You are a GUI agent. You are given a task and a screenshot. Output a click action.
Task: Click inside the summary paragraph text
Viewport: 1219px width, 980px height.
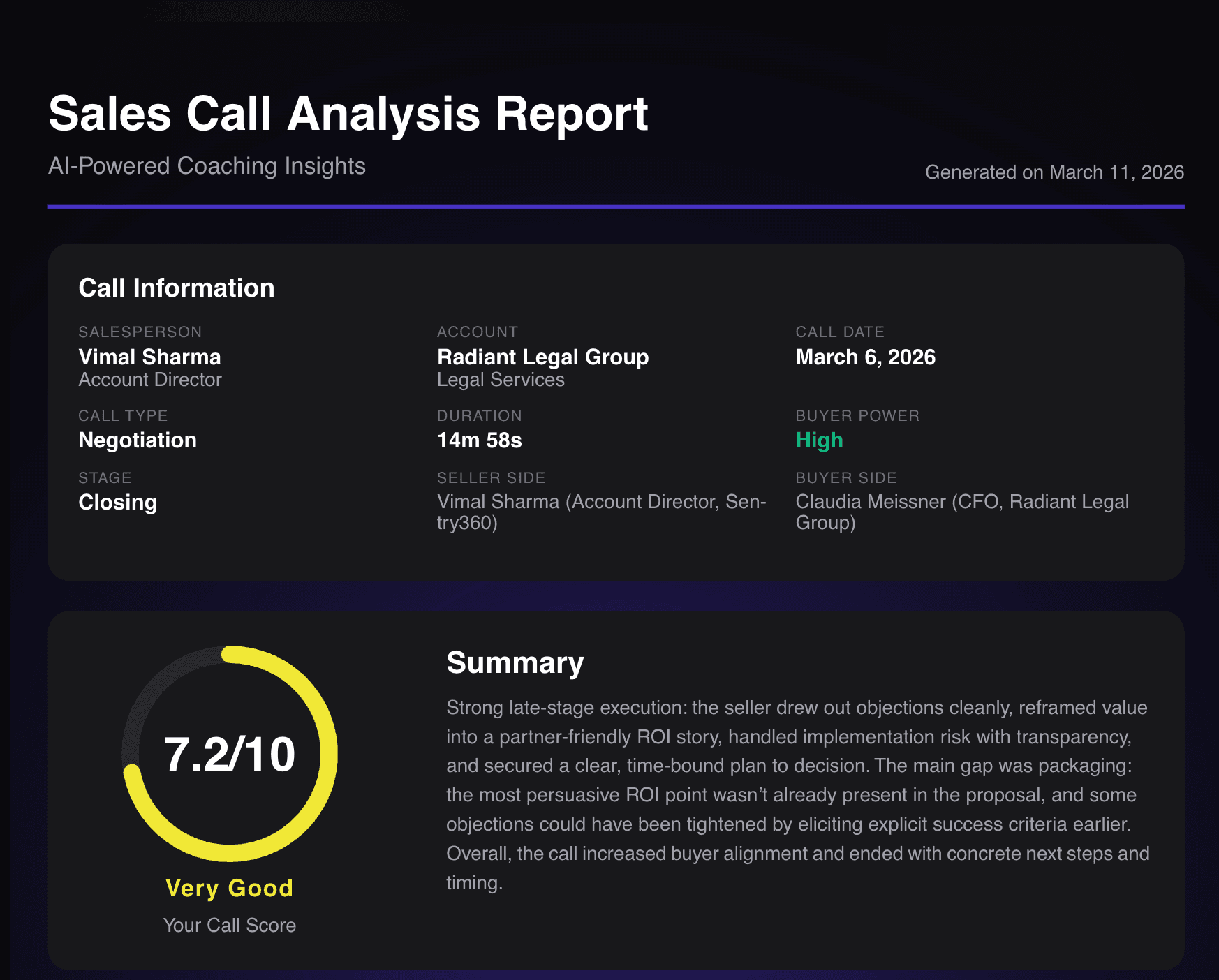pos(796,796)
